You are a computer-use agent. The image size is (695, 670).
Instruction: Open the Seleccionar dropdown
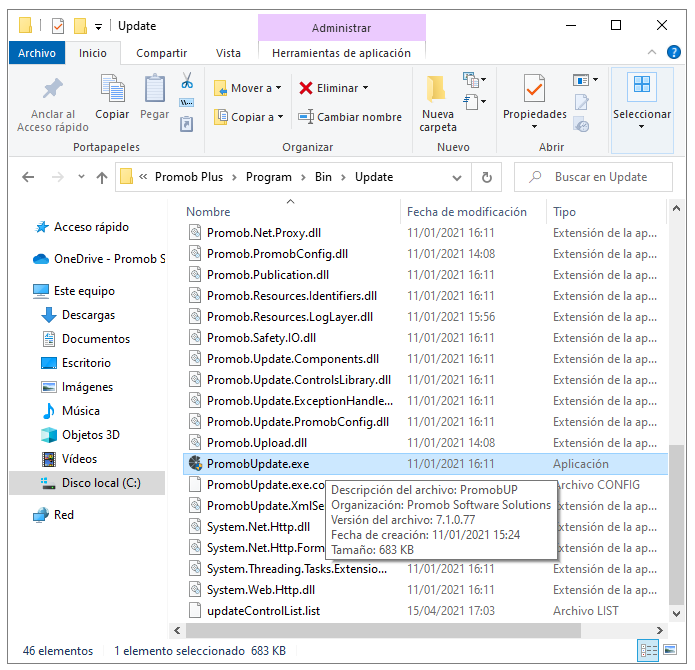pyautogui.click(x=642, y=127)
